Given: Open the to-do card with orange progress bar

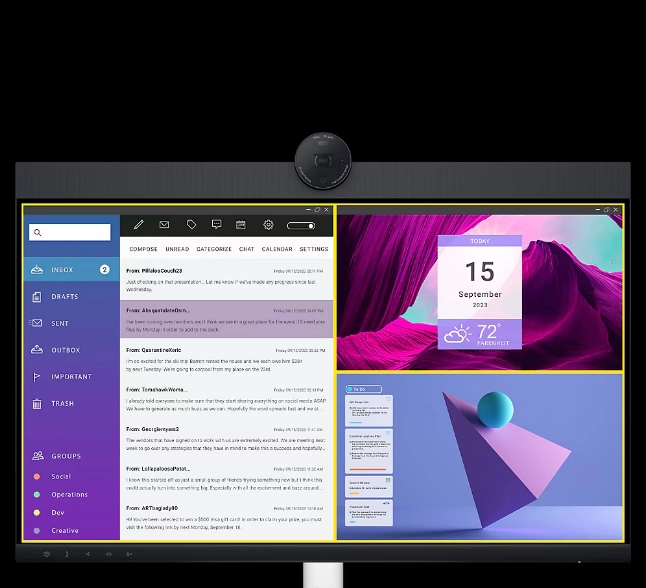Looking at the screenshot, I should click(369, 451).
